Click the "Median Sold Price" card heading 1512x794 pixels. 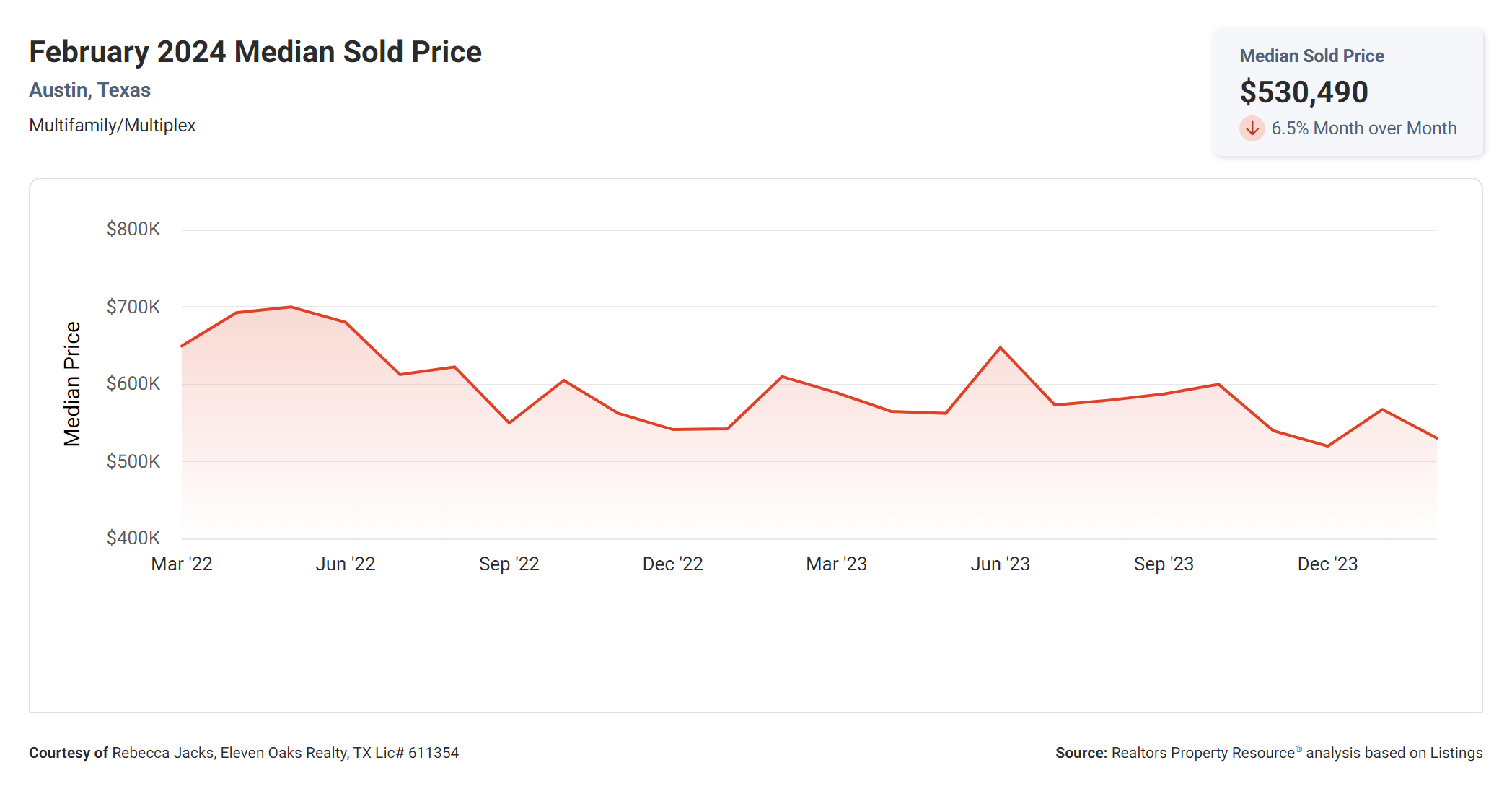(1311, 56)
